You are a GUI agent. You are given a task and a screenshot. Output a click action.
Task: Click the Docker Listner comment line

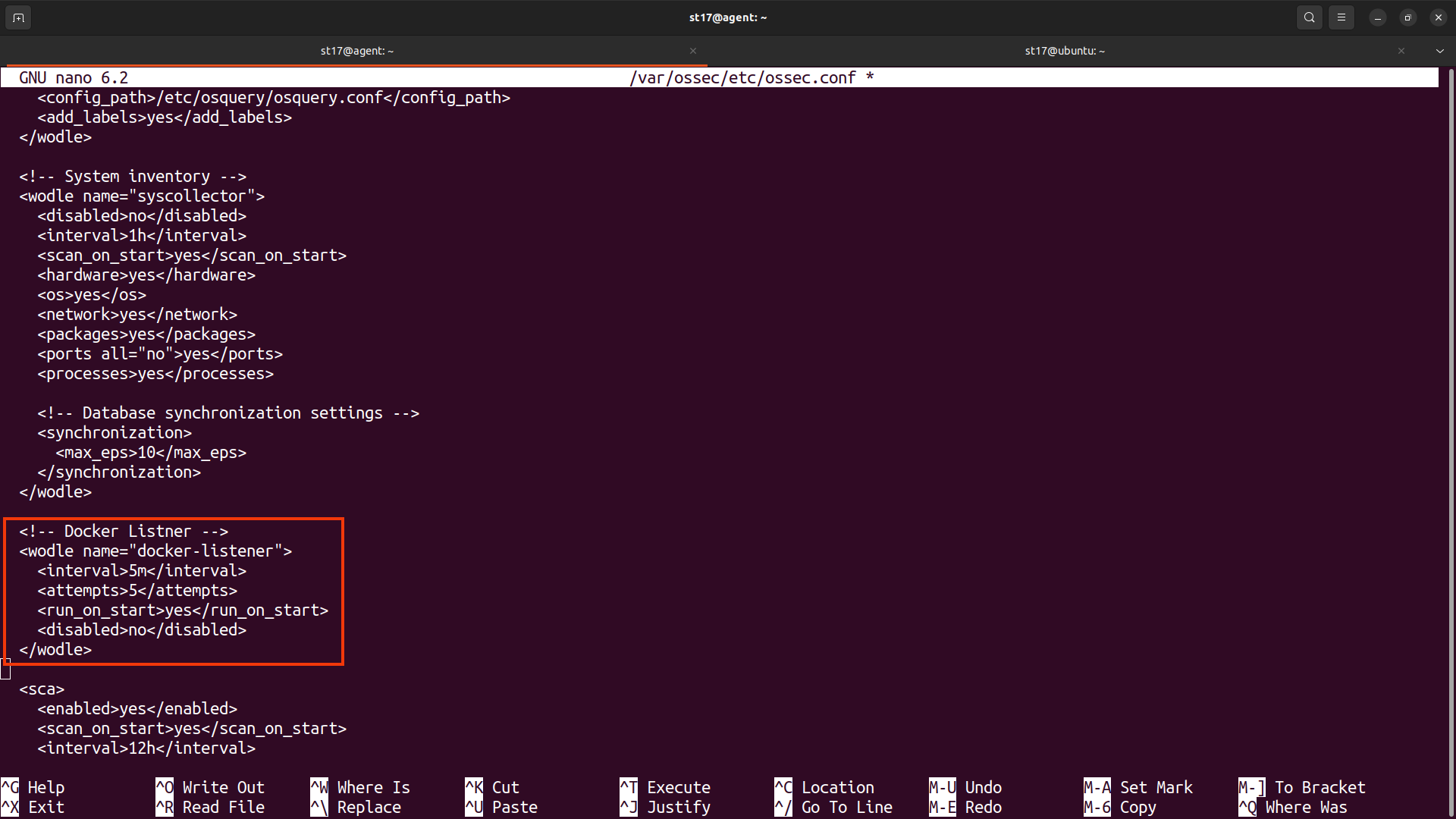124,532
